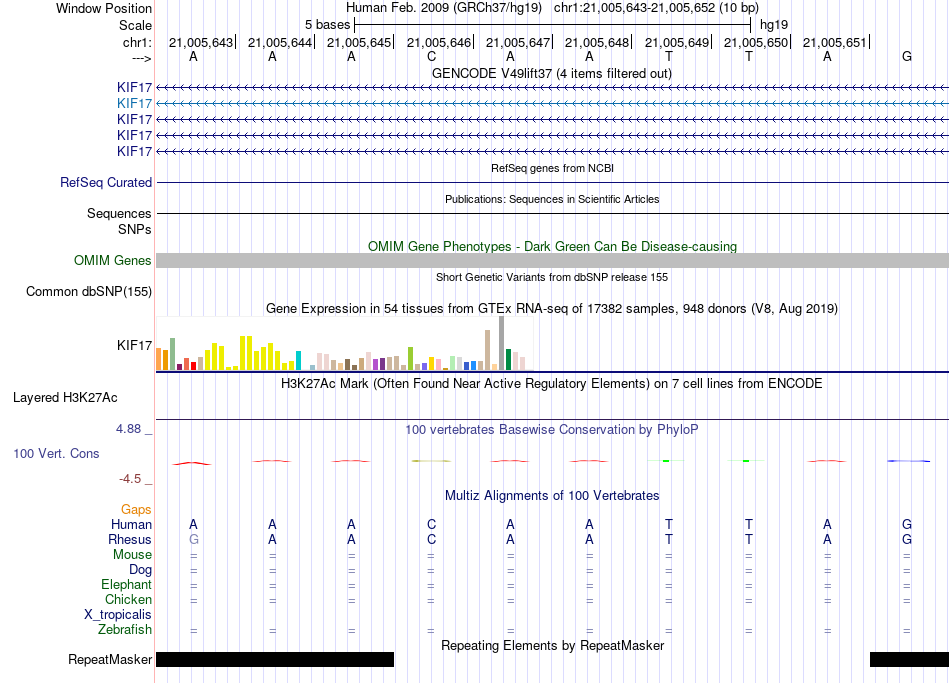Screen dimensions: 950x683
Task: Click the Multiz Alignments of 100 Vertebrates title
Action: pos(552,496)
